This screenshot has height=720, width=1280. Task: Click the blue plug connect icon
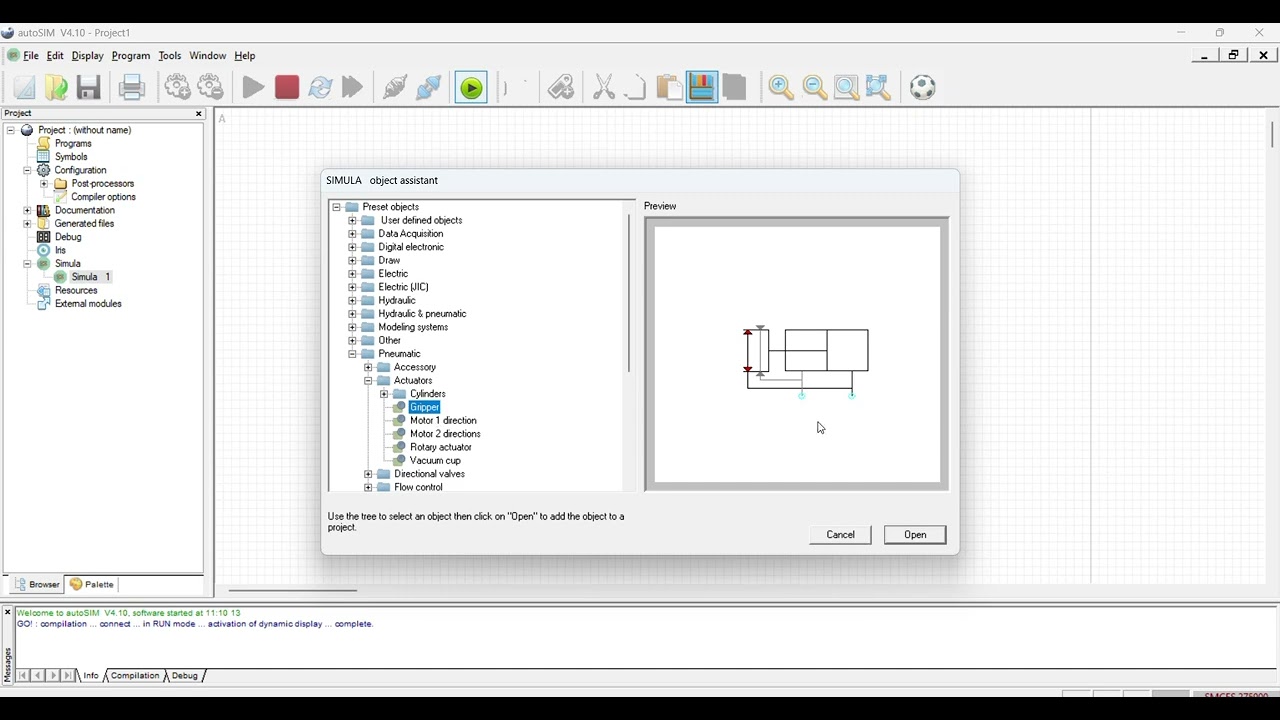429,88
